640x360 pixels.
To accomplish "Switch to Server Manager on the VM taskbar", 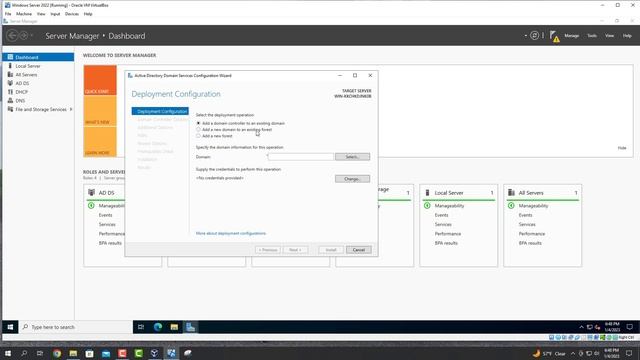I will click(191, 327).
